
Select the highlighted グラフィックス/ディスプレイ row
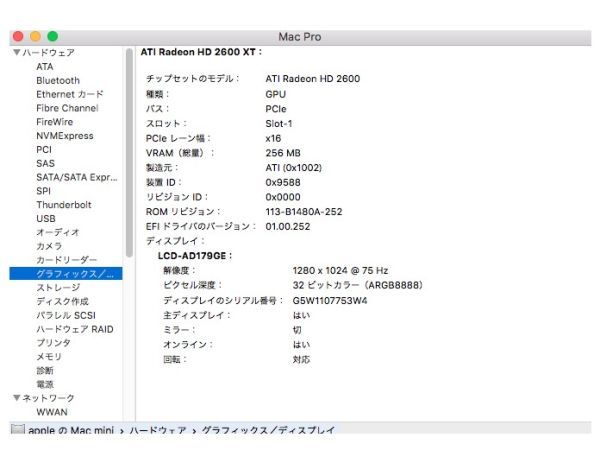click(x=66, y=274)
